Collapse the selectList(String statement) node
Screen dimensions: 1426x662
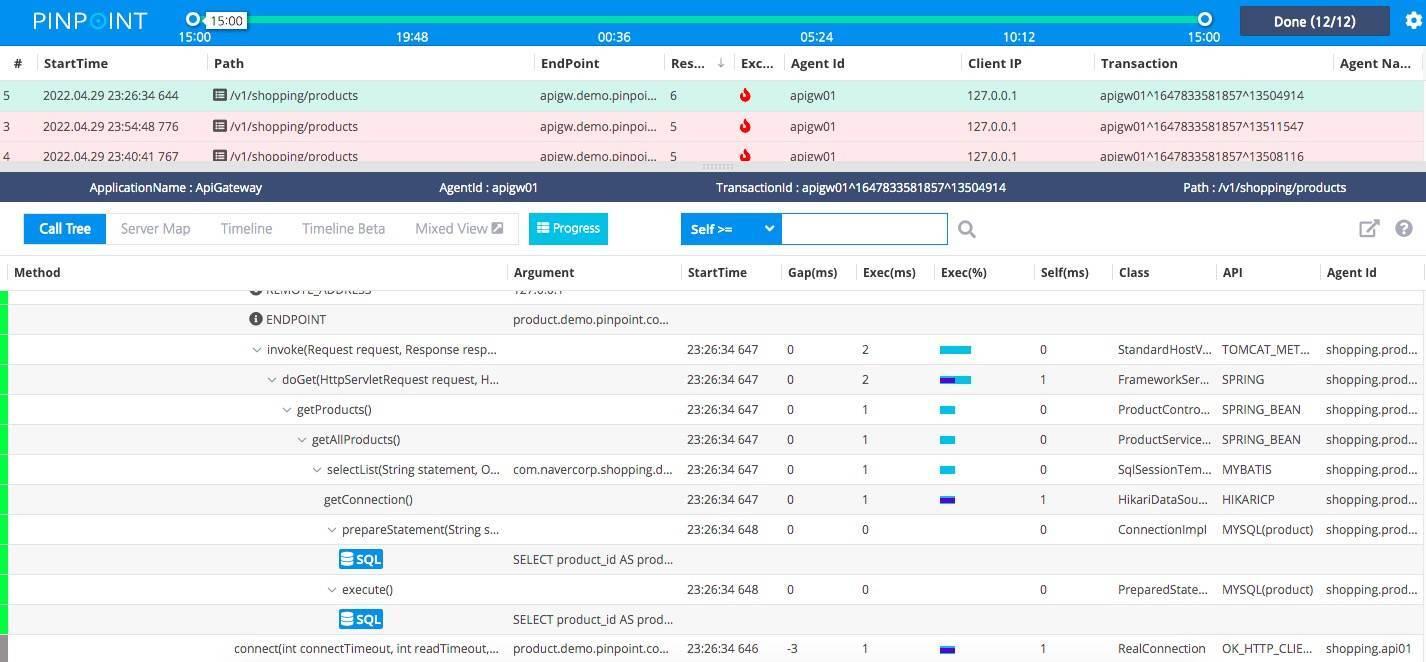[x=316, y=469]
